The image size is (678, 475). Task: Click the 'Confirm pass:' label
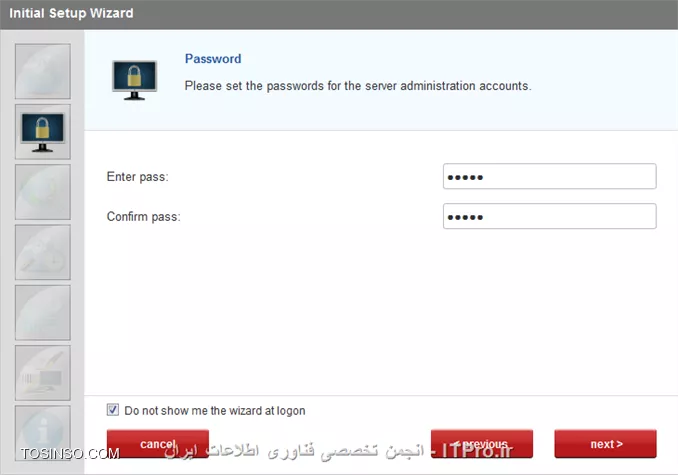tap(144, 217)
